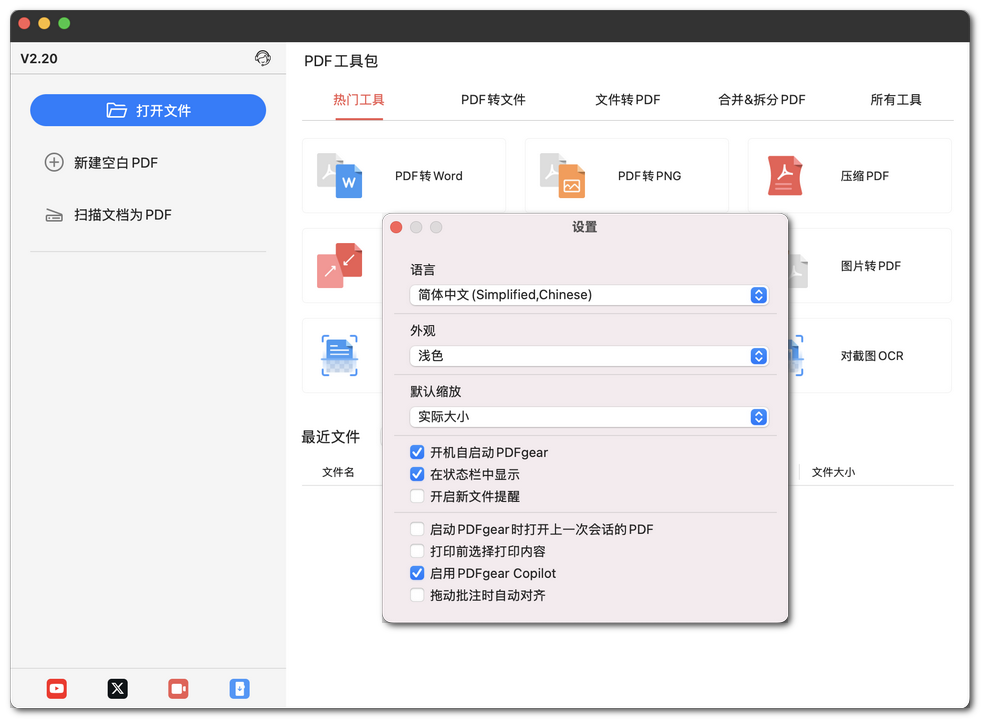
Task: Click the 打开文件 button
Action: (x=148, y=110)
